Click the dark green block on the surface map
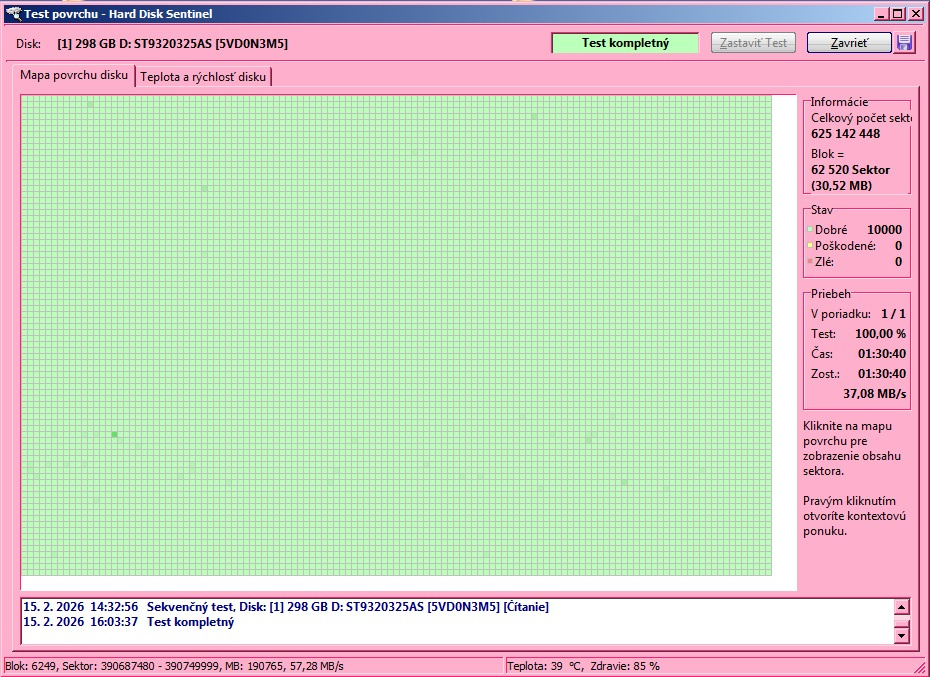This screenshot has height=677, width=930. click(114, 434)
